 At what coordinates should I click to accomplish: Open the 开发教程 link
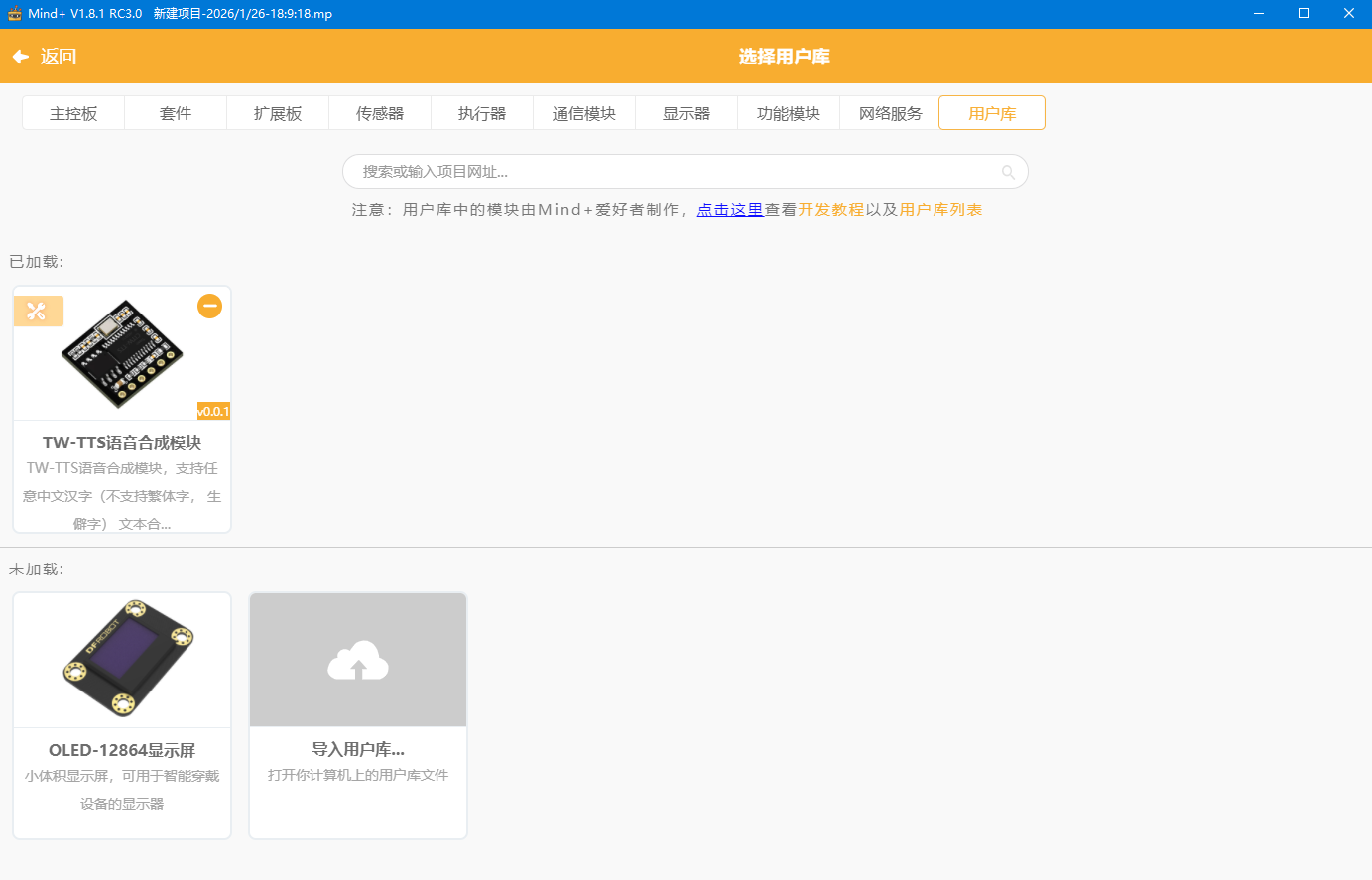831,210
